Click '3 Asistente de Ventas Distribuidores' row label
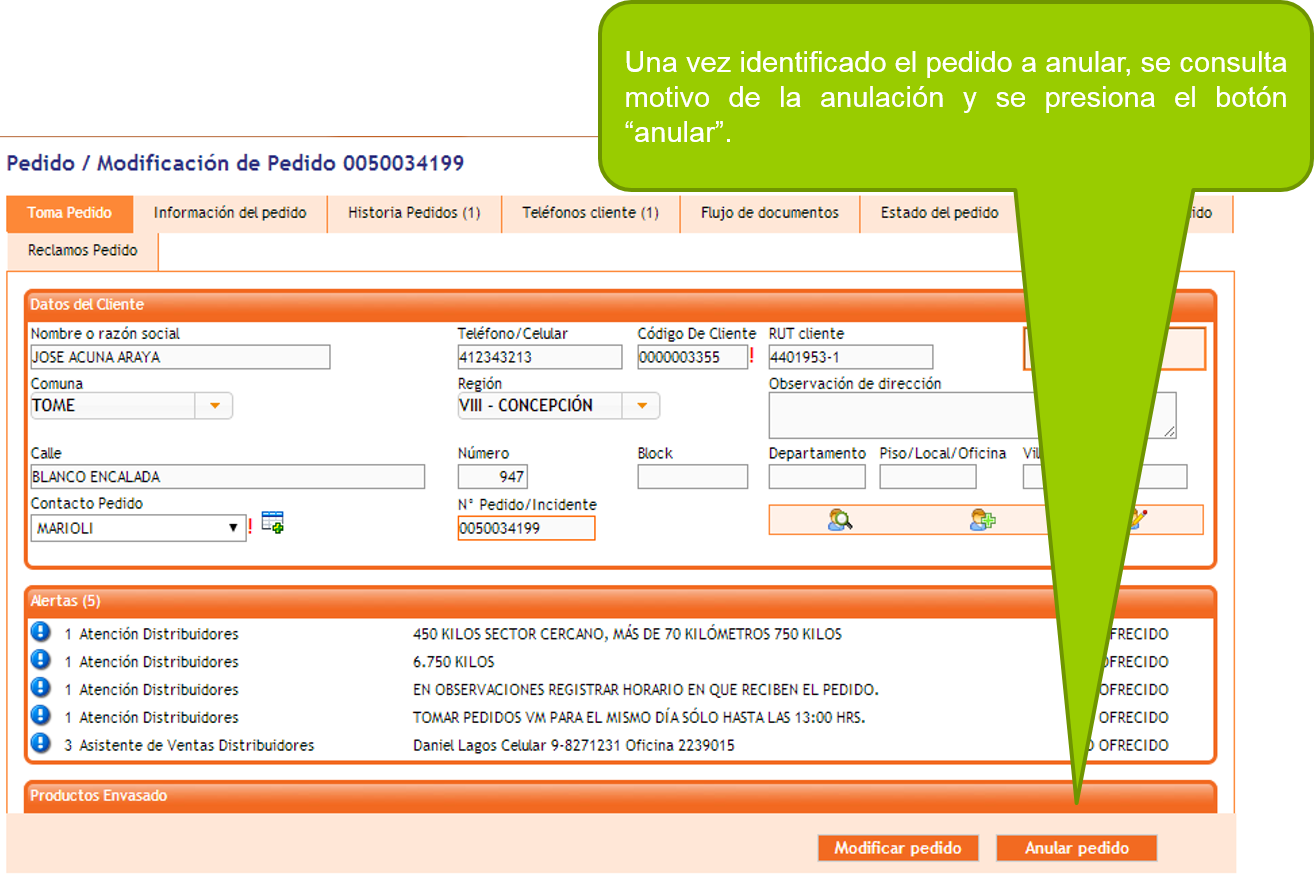This screenshot has height=880, width=1314. pyautogui.click(x=189, y=746)
